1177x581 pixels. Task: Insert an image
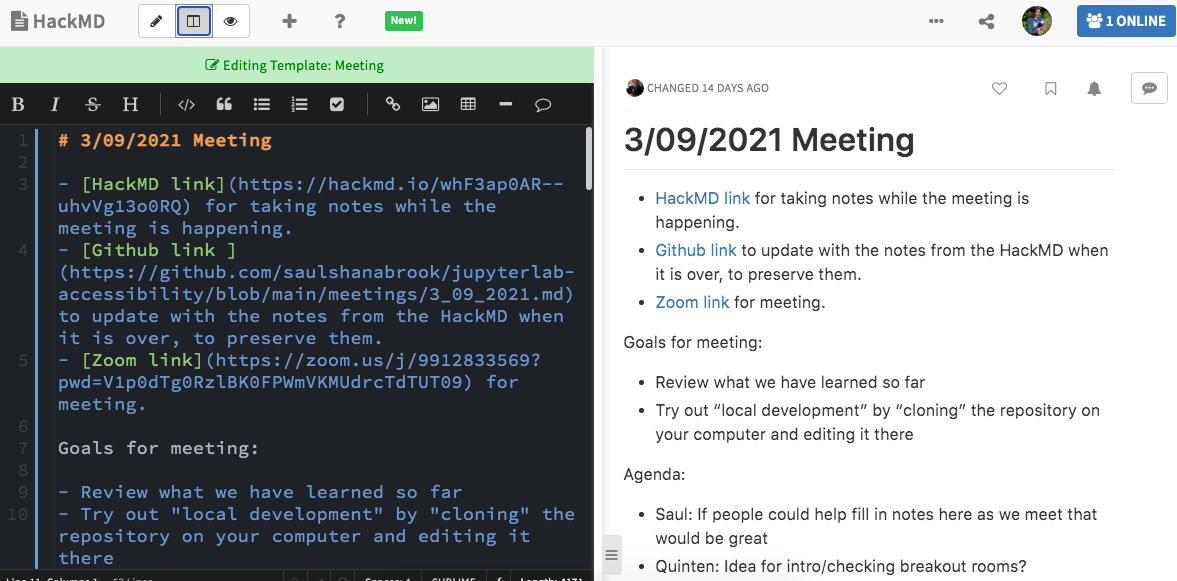point(430,104)
